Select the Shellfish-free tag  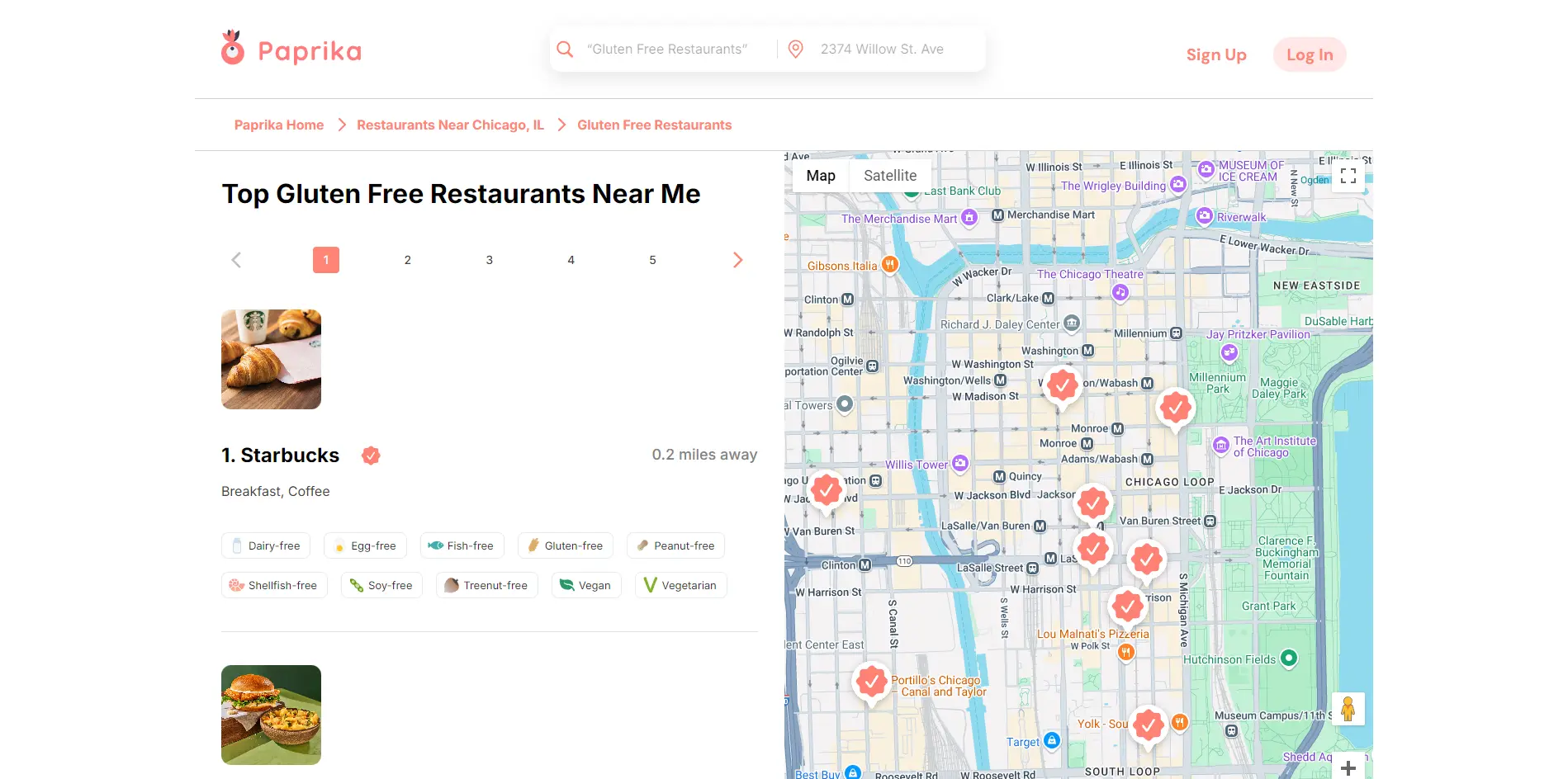(274, 585)
